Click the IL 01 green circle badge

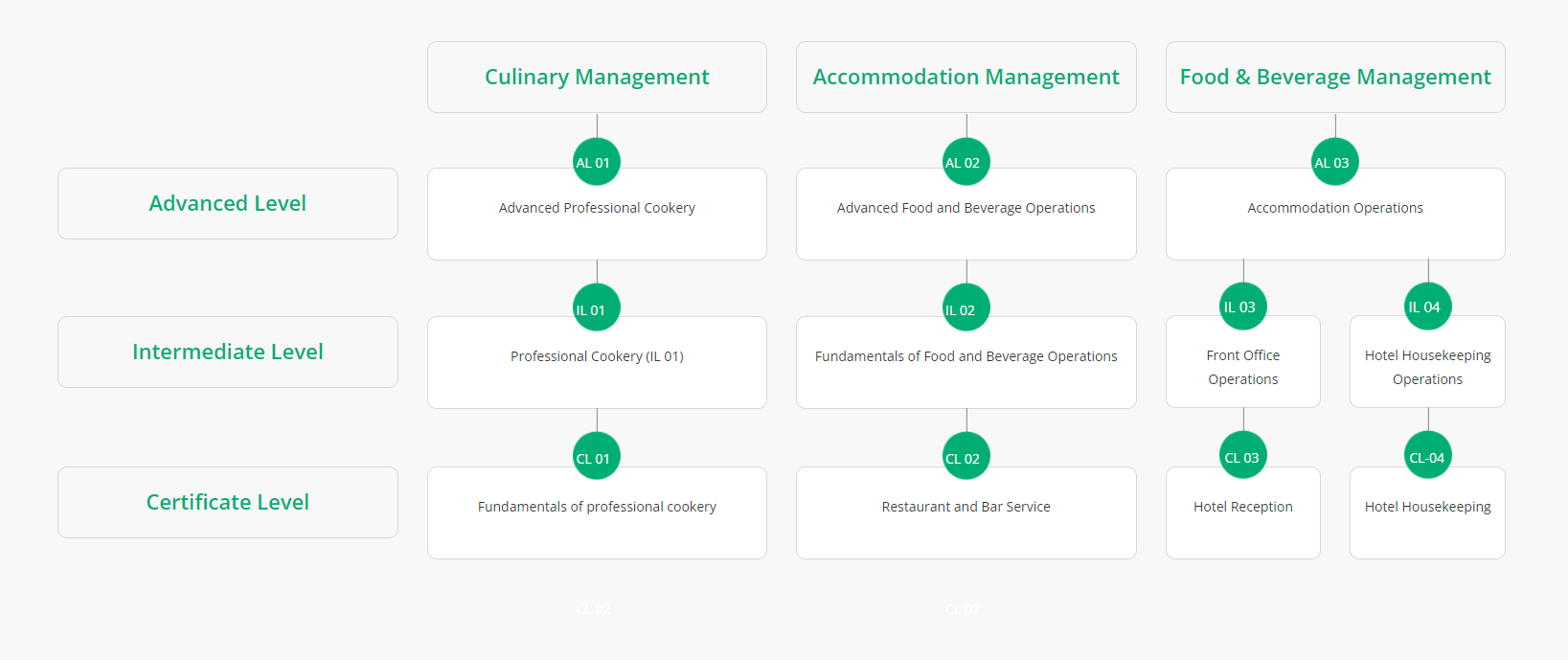597,308
